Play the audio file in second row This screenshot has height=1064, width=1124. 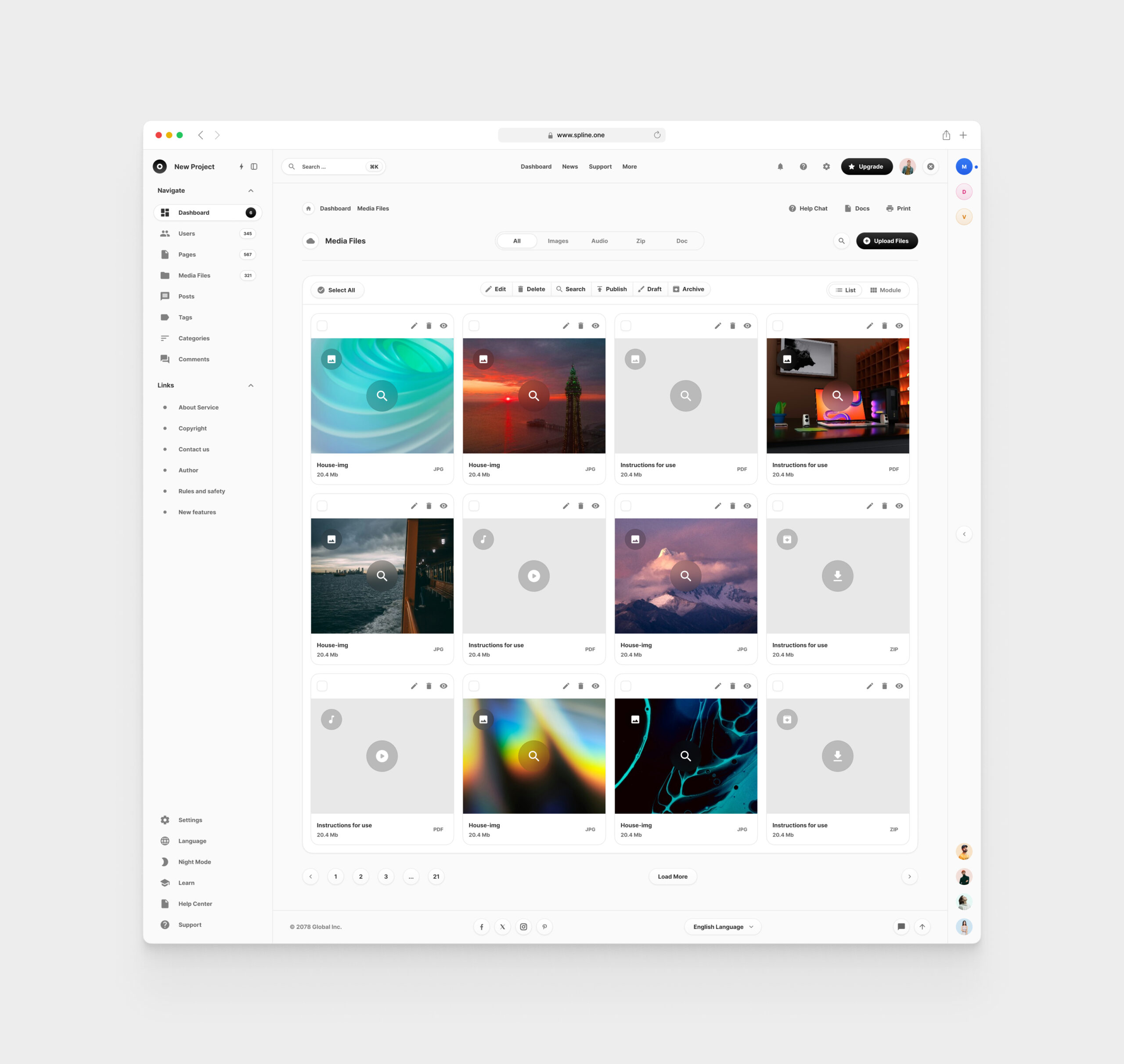[534, 576]
